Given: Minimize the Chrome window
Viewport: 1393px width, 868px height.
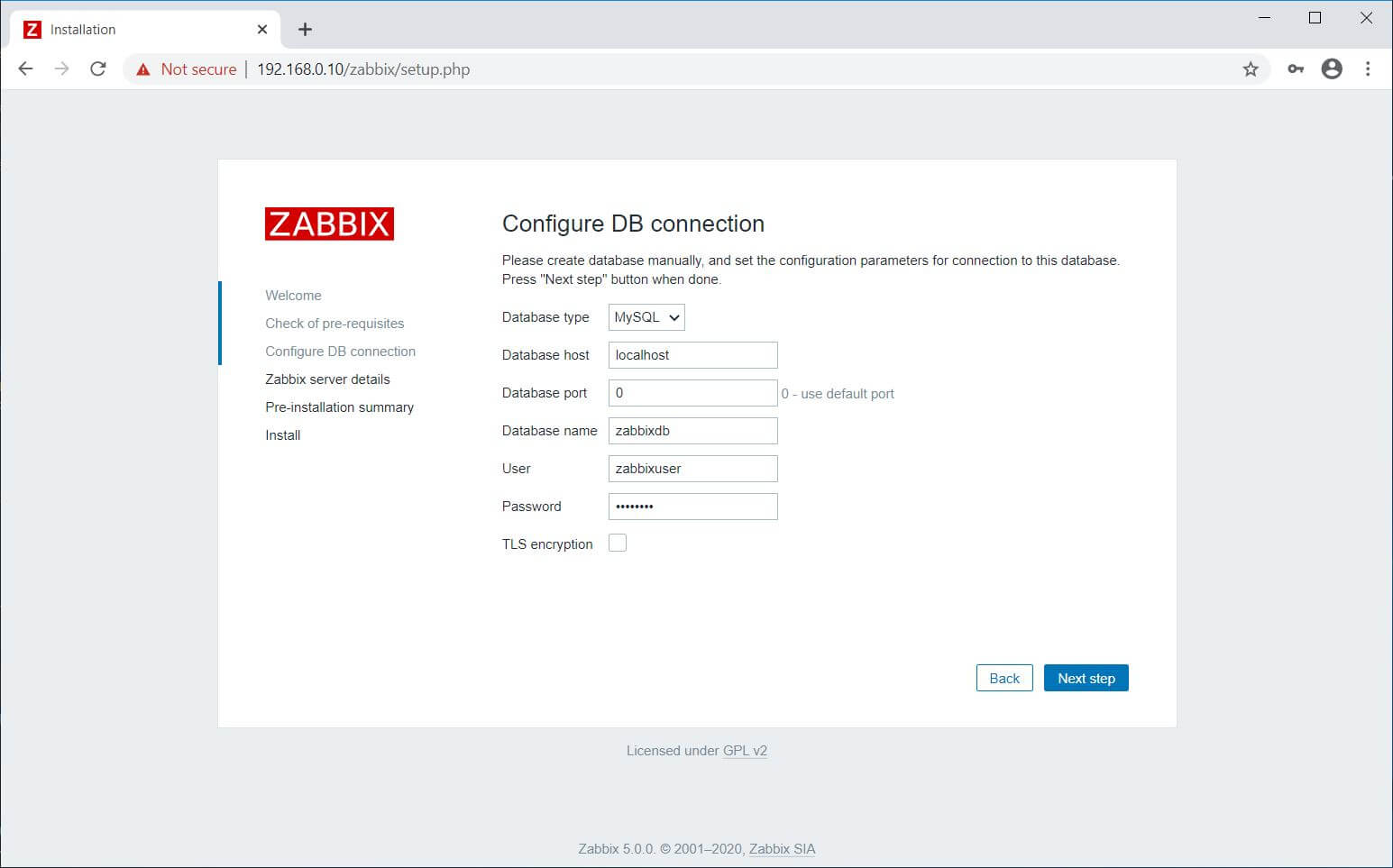Looking at the screenshot, I should 1264,17.
